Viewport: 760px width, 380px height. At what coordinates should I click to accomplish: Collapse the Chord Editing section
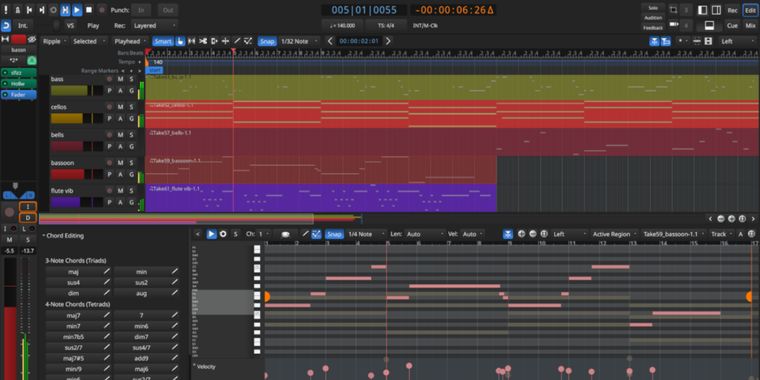coord(63,236)
